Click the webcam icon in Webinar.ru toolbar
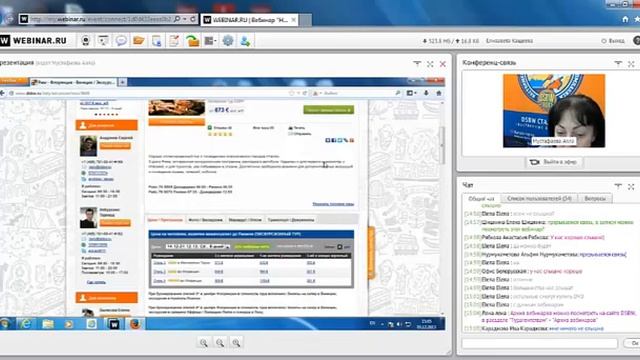This screenshot has width=640, height=360. (86, 40)
